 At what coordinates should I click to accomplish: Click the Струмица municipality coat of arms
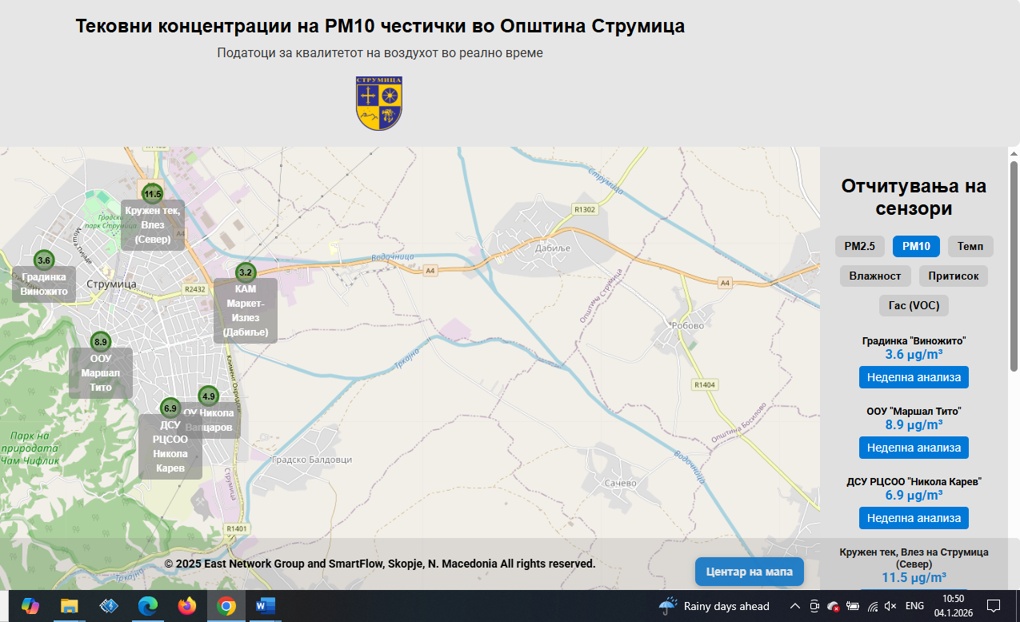(379, 103)
